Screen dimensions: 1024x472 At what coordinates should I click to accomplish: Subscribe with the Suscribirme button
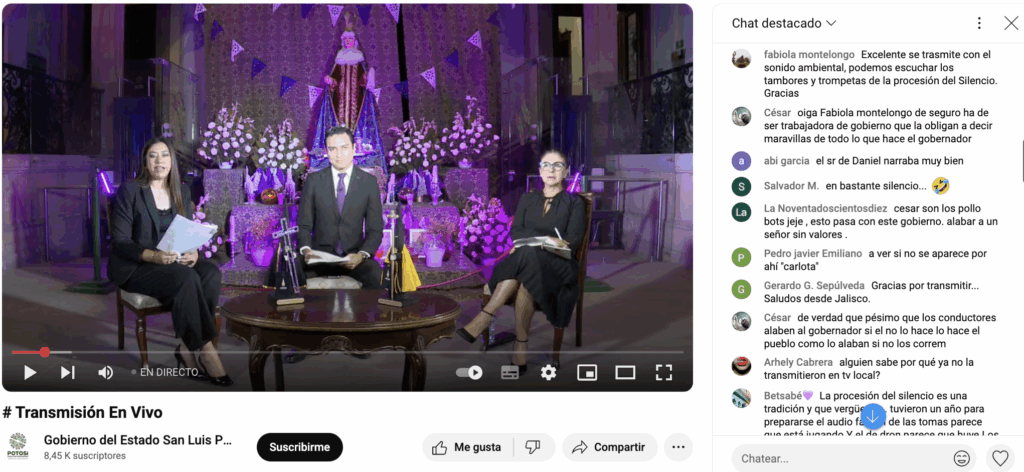click(300, 447)
